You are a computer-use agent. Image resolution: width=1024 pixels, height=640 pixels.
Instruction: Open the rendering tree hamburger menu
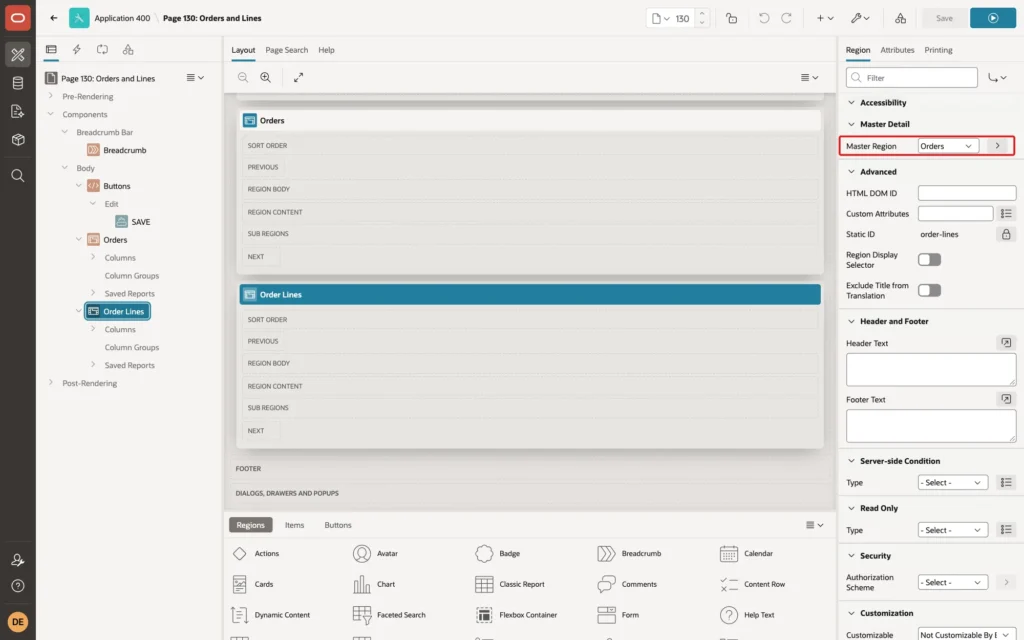click(x=195, y=77)
